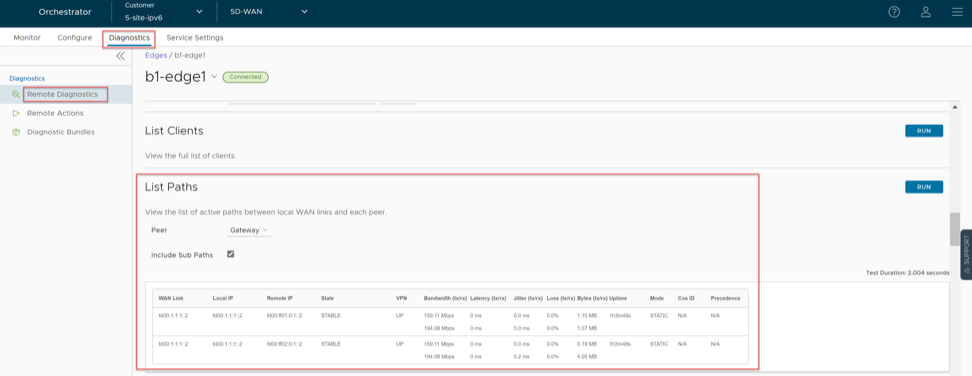
Task: Run the List Clients test
Action: (x=924, y=131)
